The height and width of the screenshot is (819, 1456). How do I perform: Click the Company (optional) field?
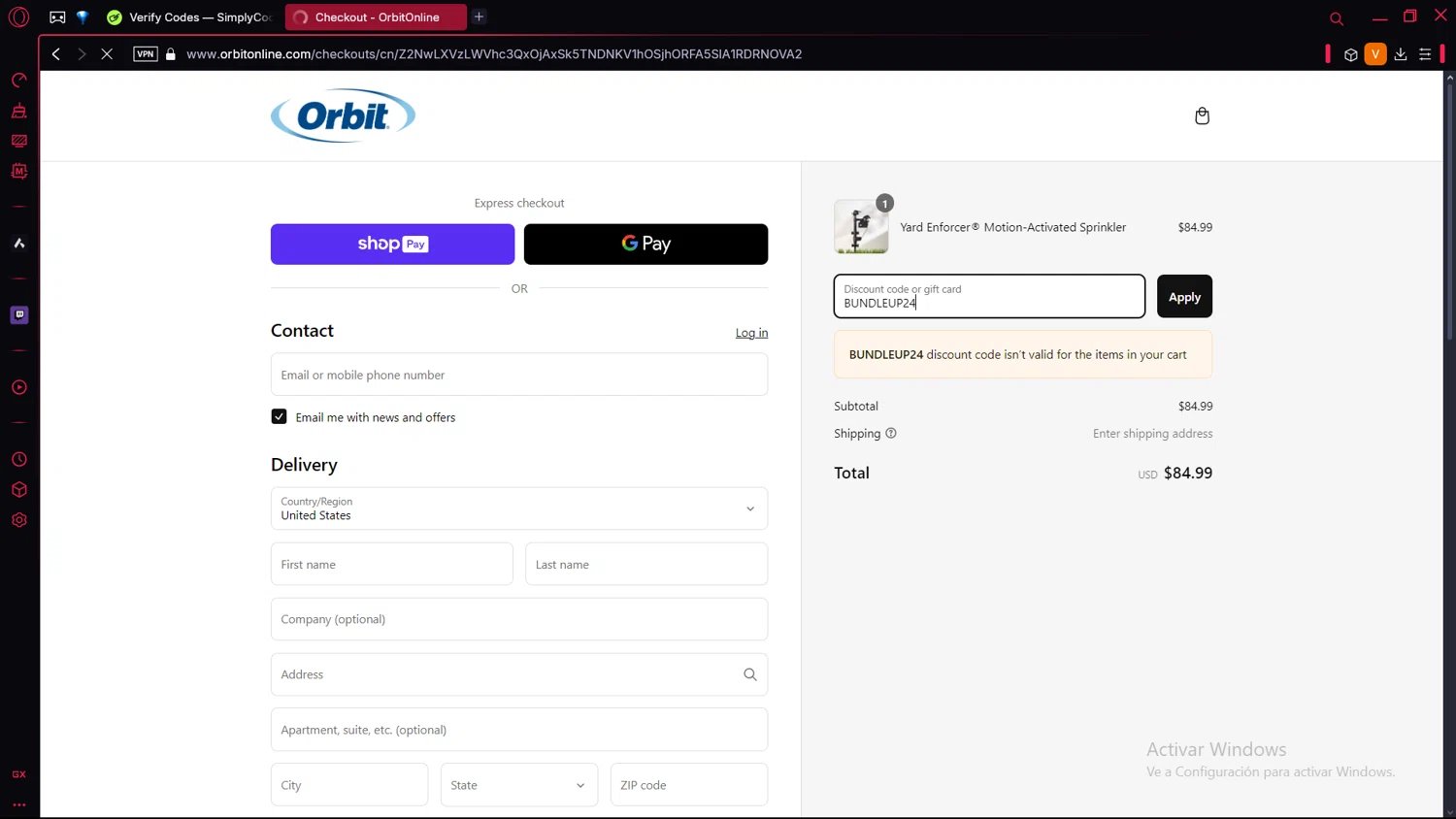coord(519,619)
